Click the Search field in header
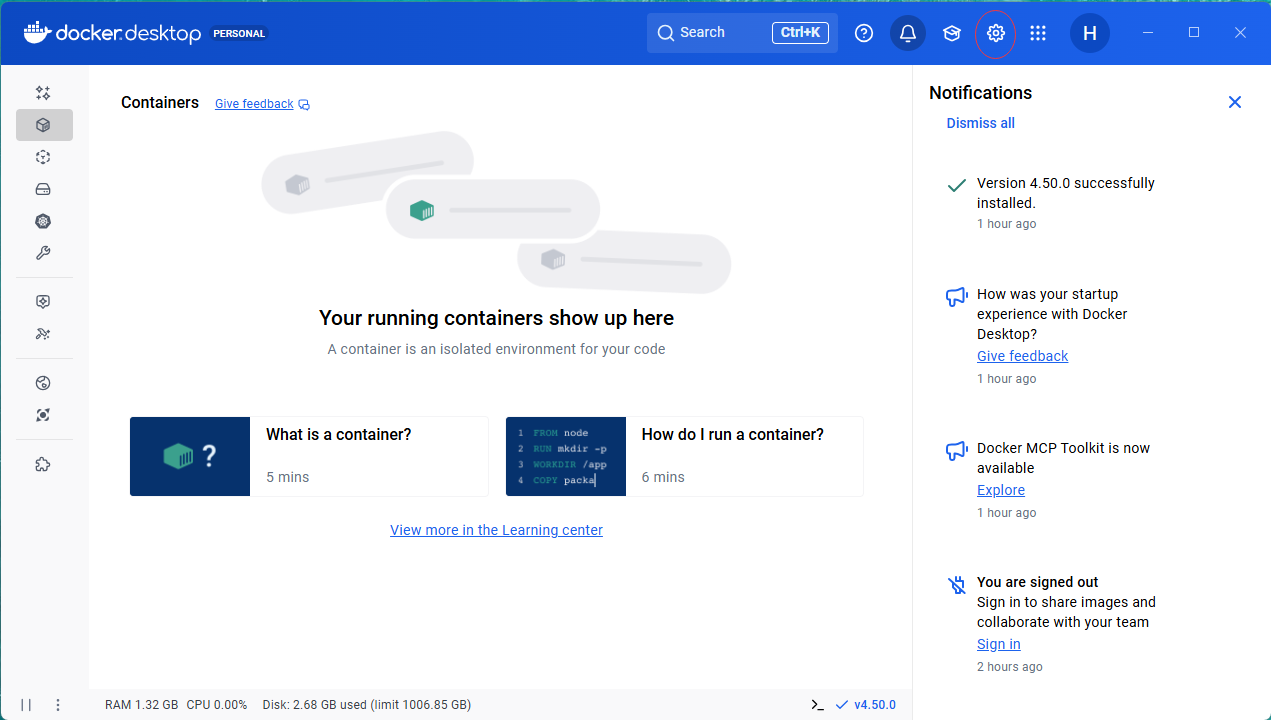The height and width of the screenshot is (720, 1271). [742, 33]
